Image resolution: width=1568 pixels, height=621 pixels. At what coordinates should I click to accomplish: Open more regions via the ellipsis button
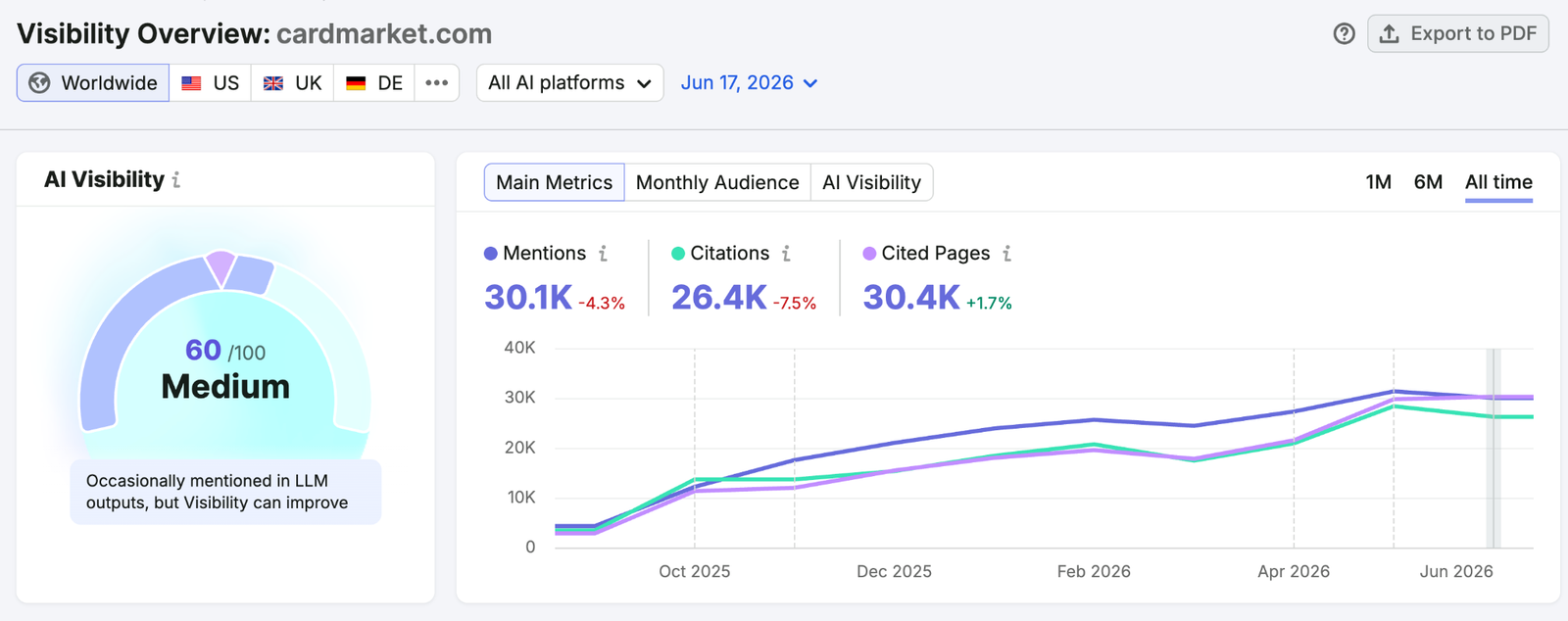coord(437,83)
